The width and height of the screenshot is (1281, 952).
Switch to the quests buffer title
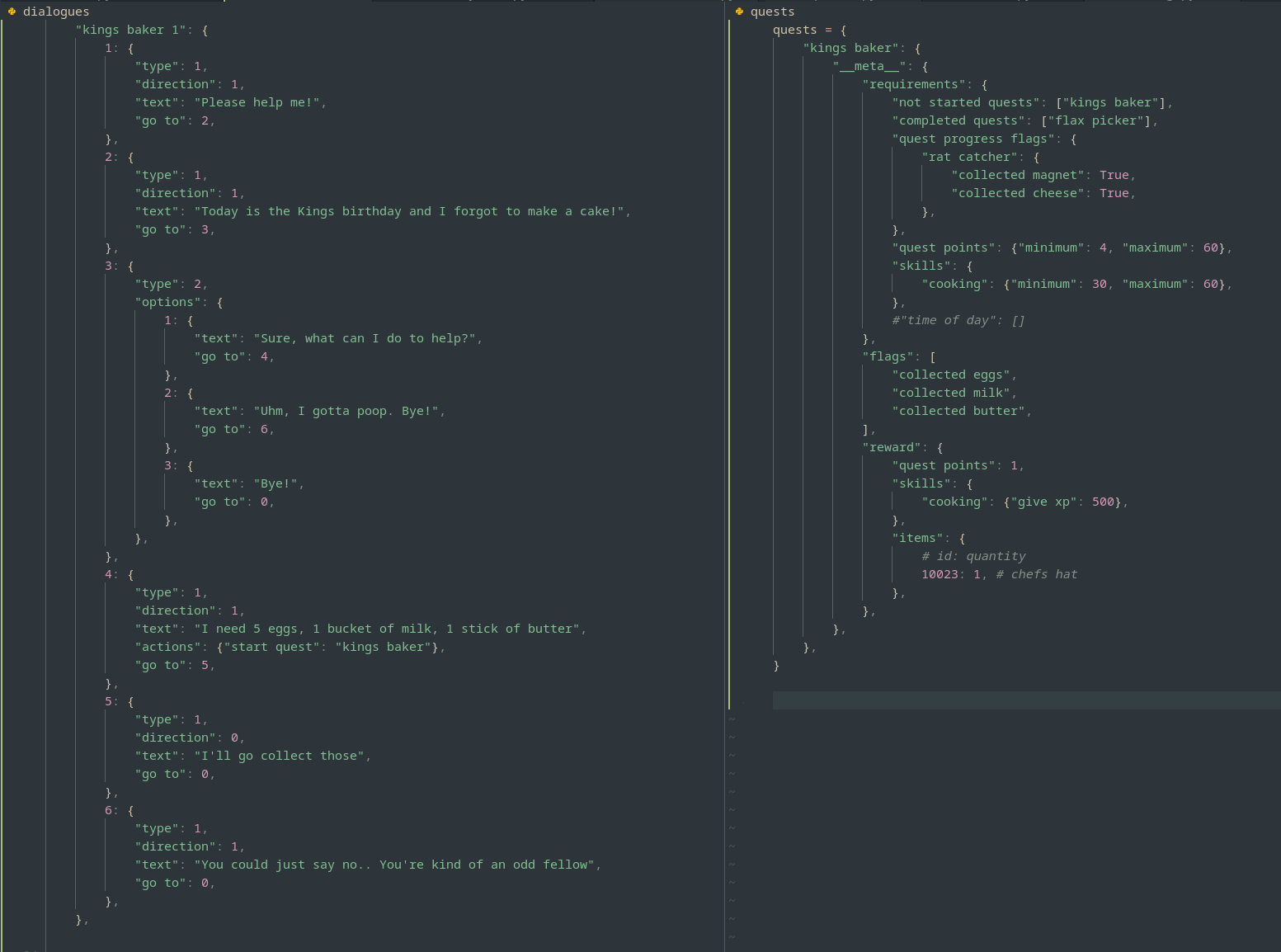click(772, 12)
